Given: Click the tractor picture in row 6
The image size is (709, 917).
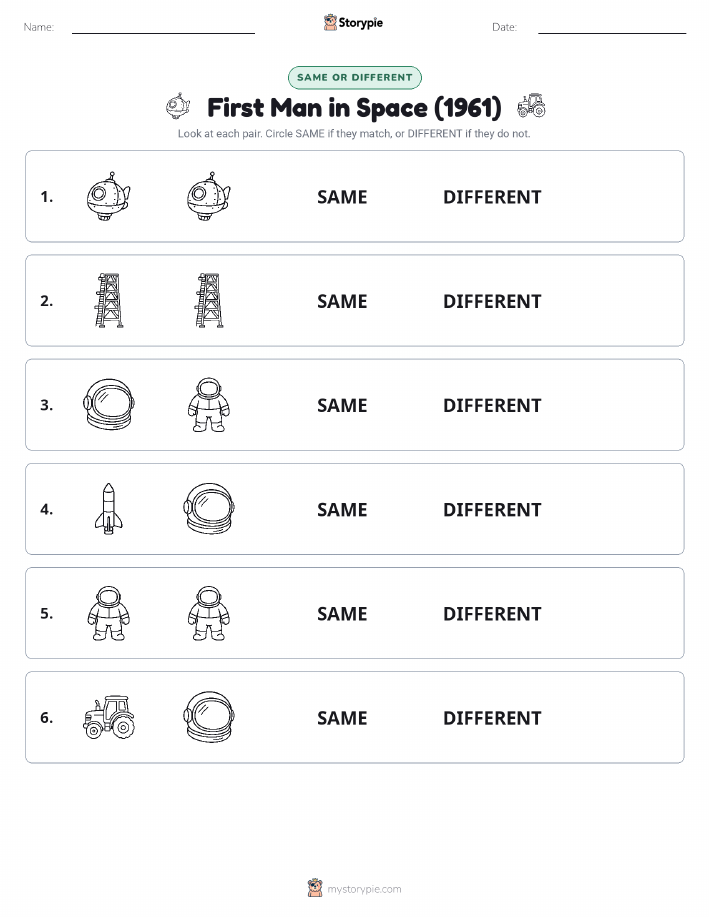Looking at the screenshot, I should pos(109,717).
